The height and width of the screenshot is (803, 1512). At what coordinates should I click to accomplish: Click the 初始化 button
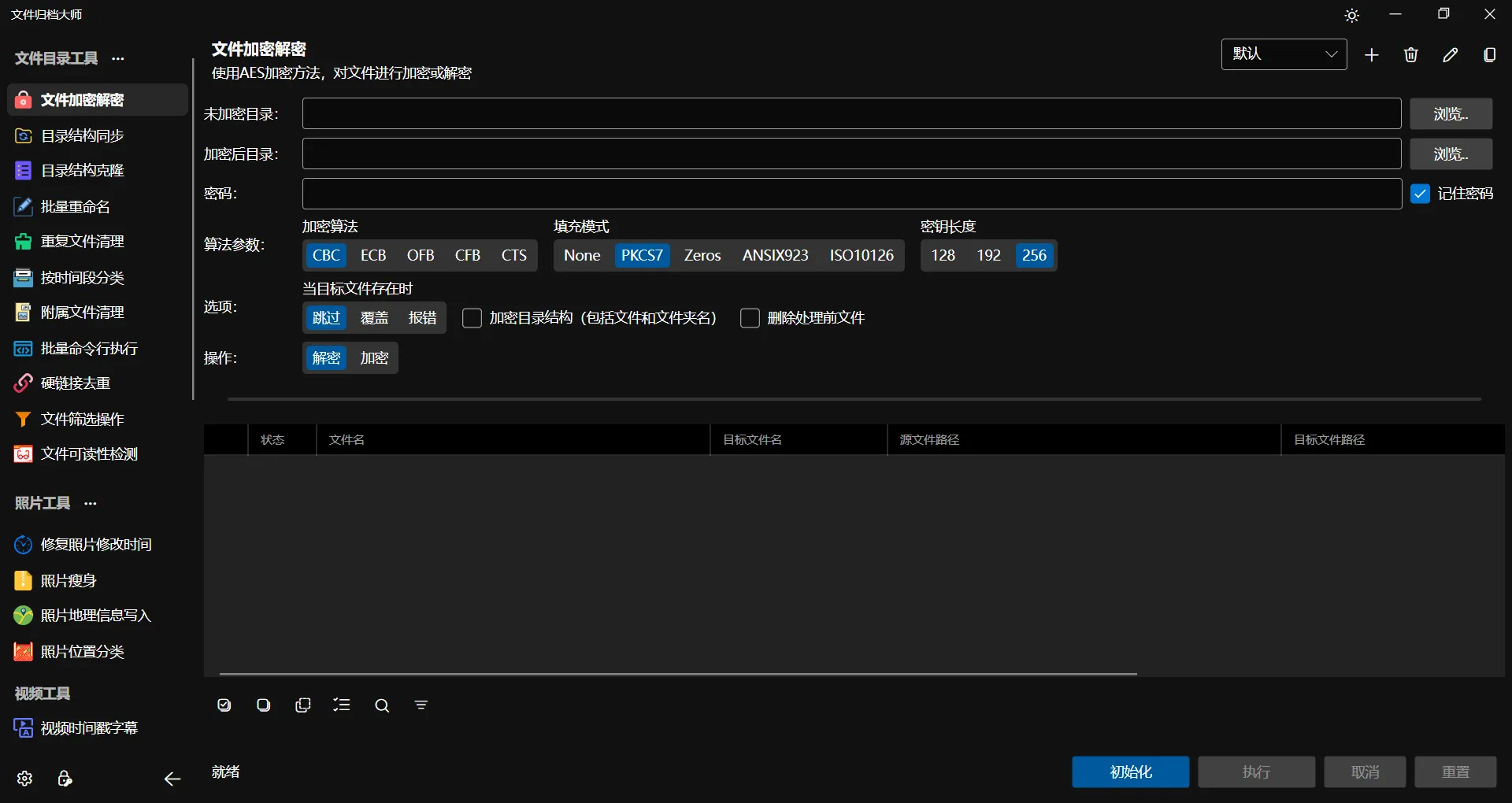[1130, 772]
